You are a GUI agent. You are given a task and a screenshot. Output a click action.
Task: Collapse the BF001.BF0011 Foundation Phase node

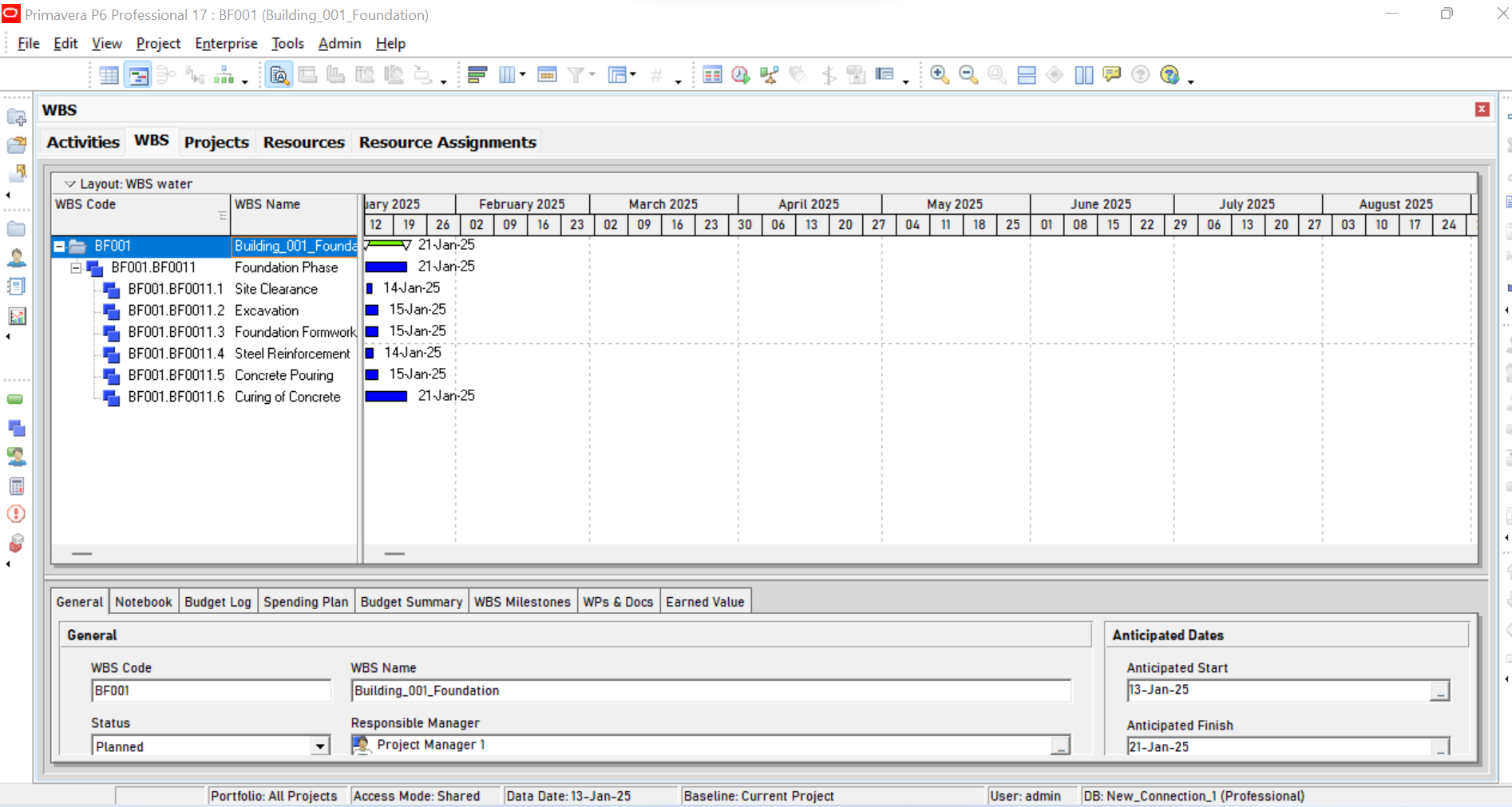(76, 268)
